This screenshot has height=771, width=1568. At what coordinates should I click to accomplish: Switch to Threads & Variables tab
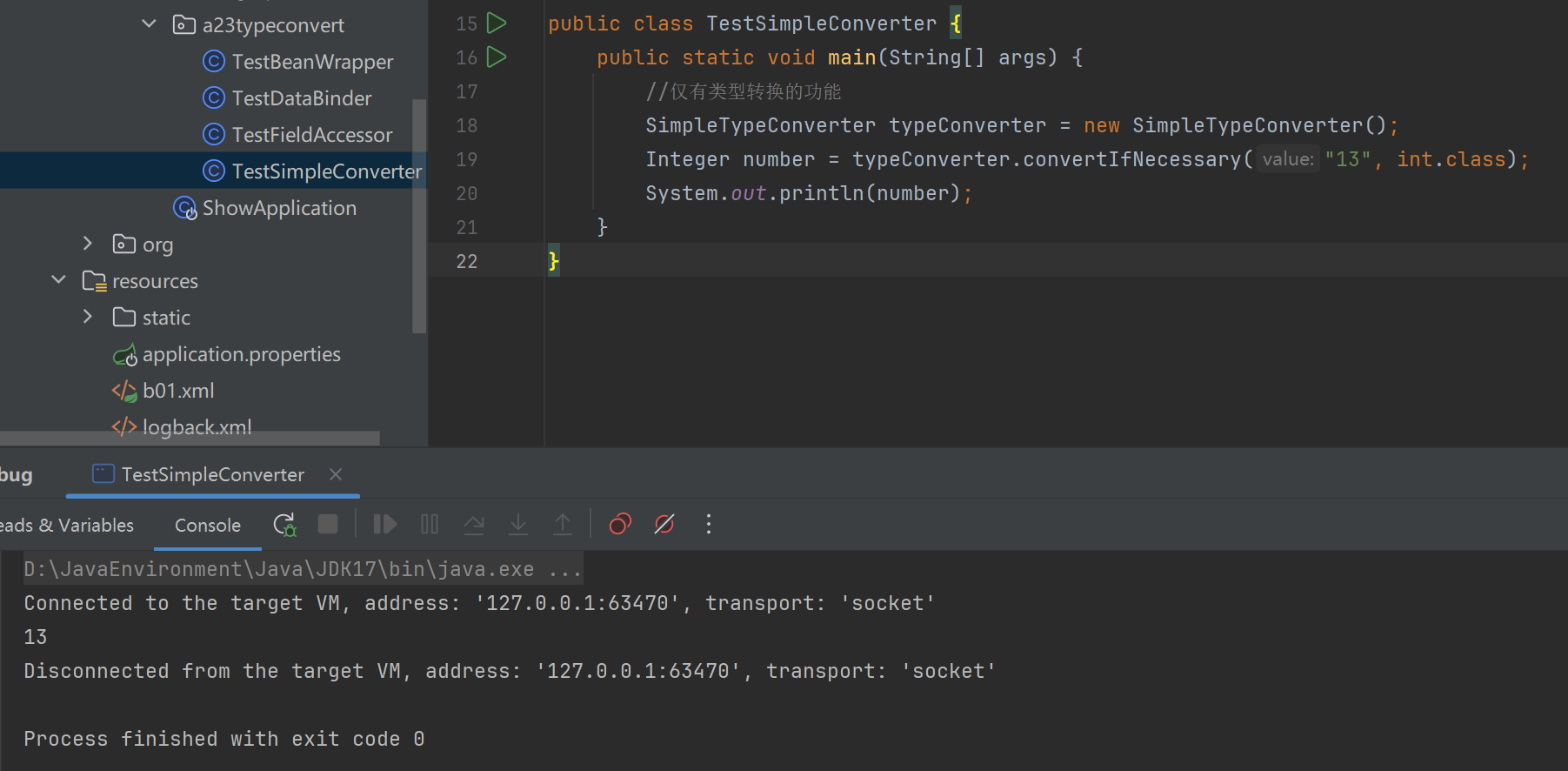tap(67, 525)
